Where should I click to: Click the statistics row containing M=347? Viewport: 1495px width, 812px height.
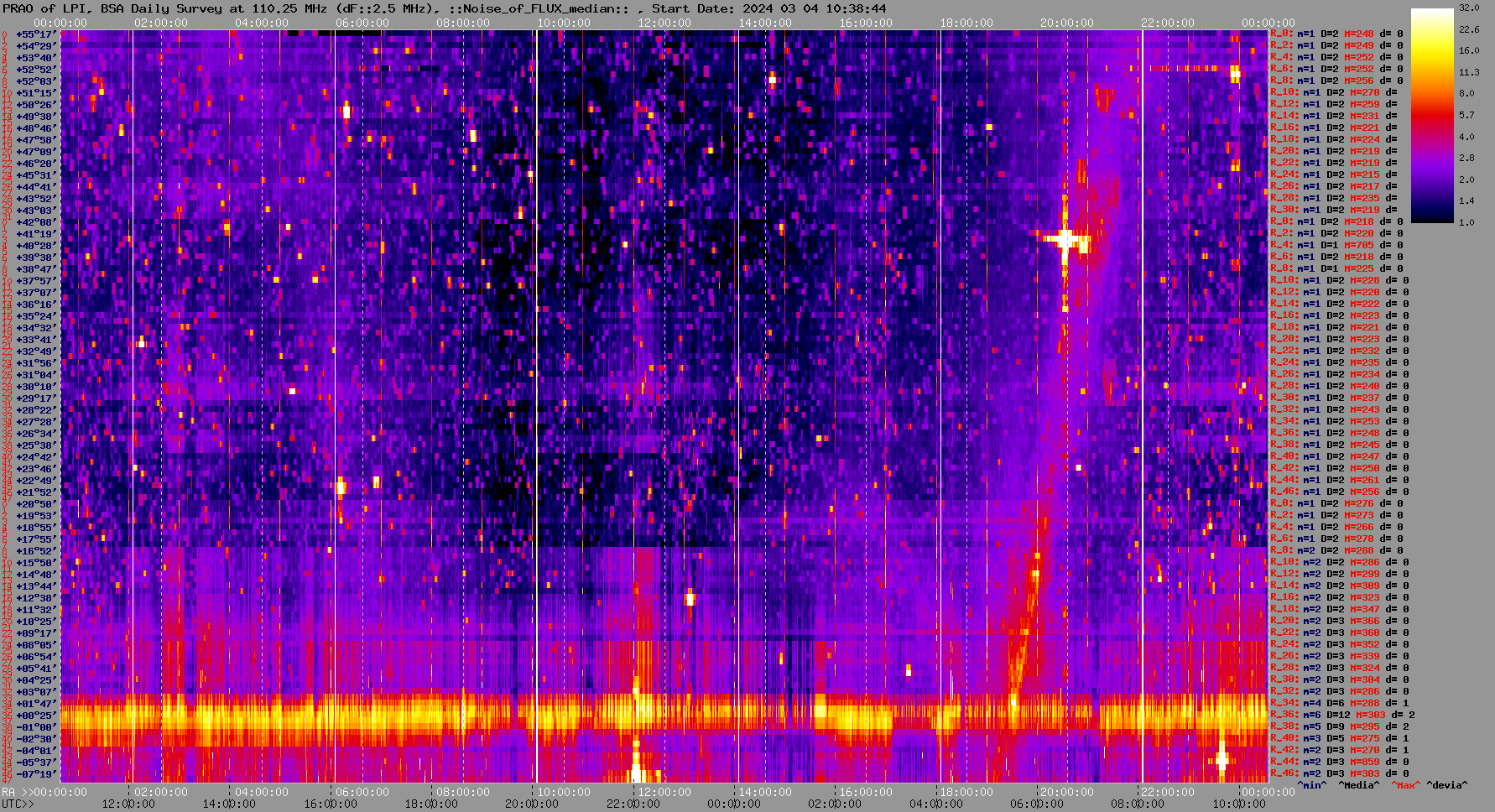pos(1339,609)
